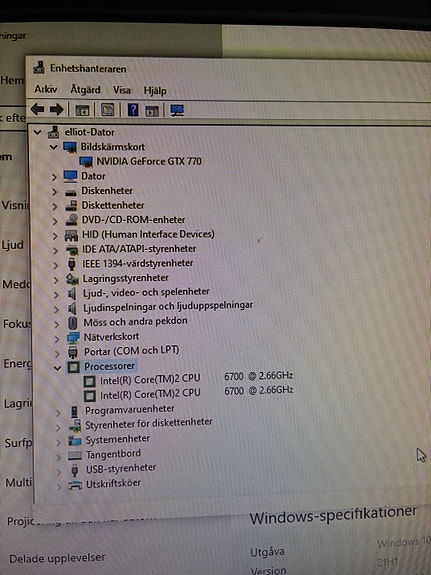Expand the DVD-/CD-ROM-enheter category
This screenshot has width=431, height=575.
pos(55,221)
